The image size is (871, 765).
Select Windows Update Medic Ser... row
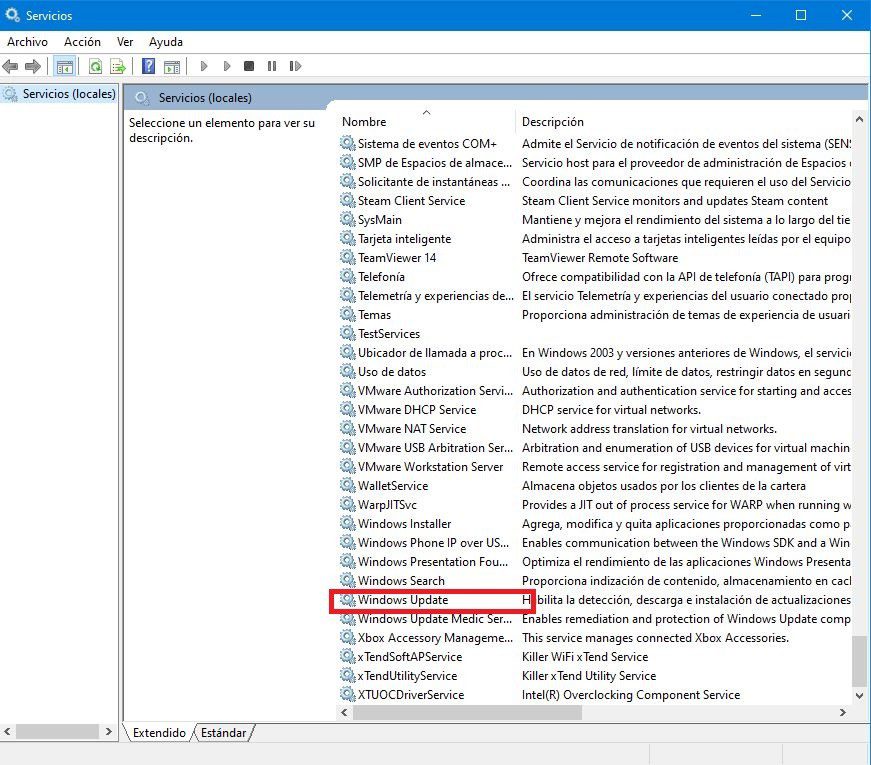pyautogui.click(x=595, y=618)
